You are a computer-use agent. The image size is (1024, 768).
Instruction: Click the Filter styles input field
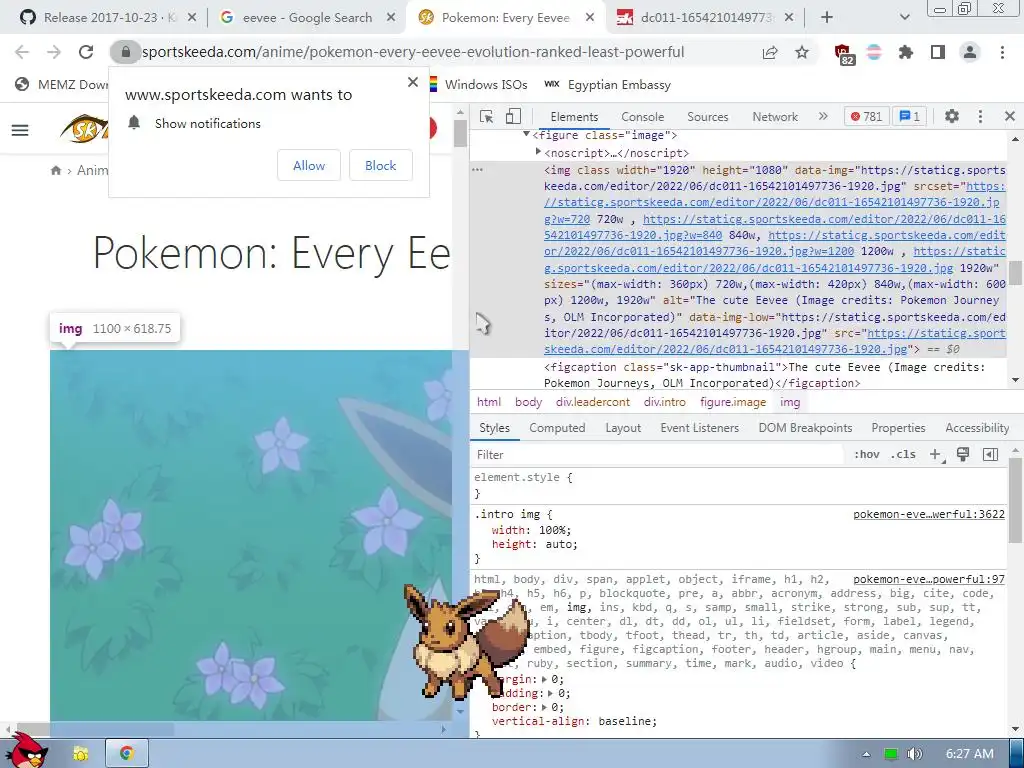(x=656, y=455)
